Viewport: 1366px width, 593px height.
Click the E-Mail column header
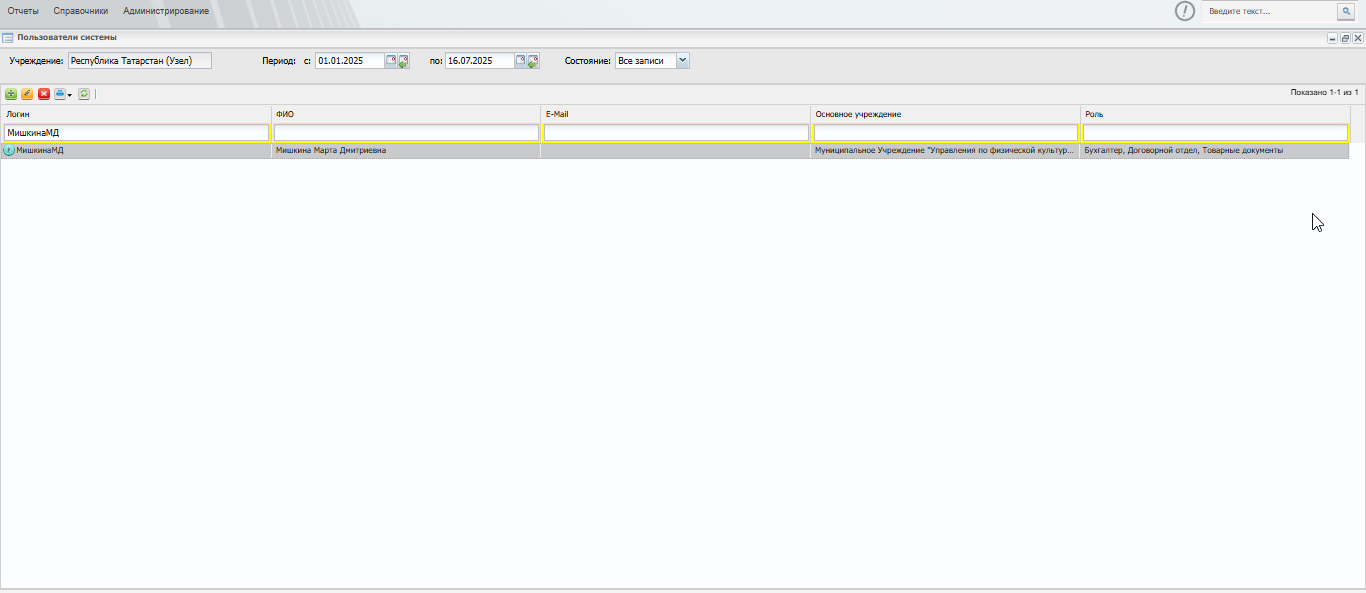[676, 114]
